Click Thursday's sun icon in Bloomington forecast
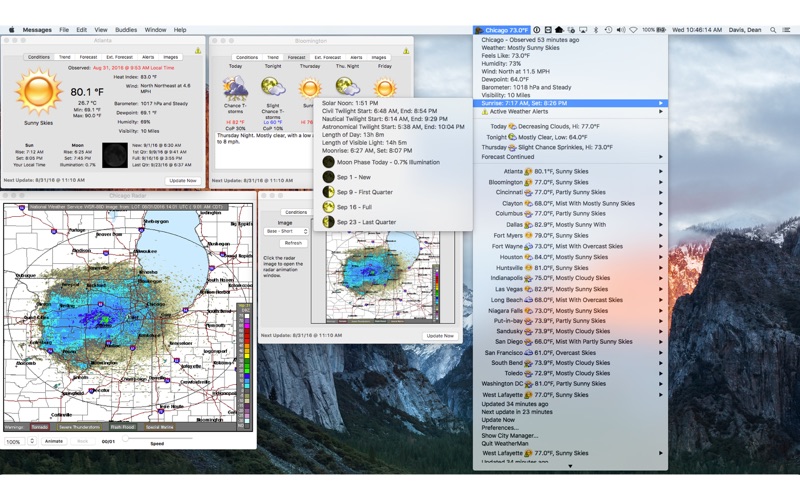The height and width of the screenshot is (500, 800). pyautogui.click(x=310, y=88)
